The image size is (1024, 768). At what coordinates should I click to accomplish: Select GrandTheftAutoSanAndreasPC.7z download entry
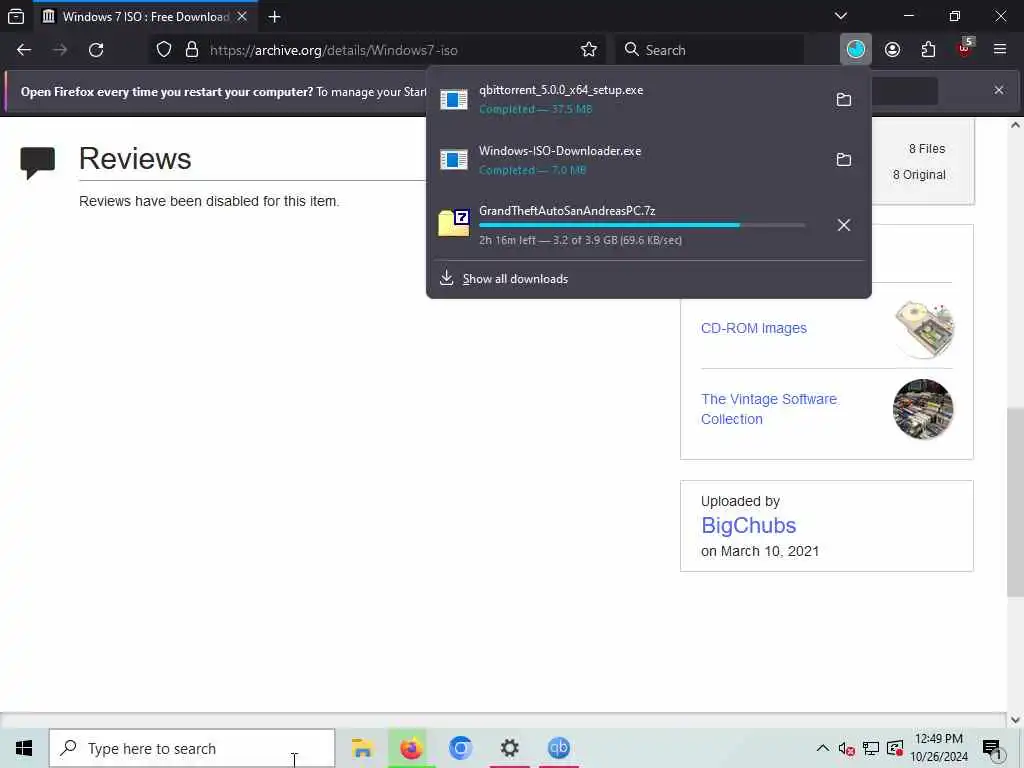pyautogui.click(x=627, y=225)
